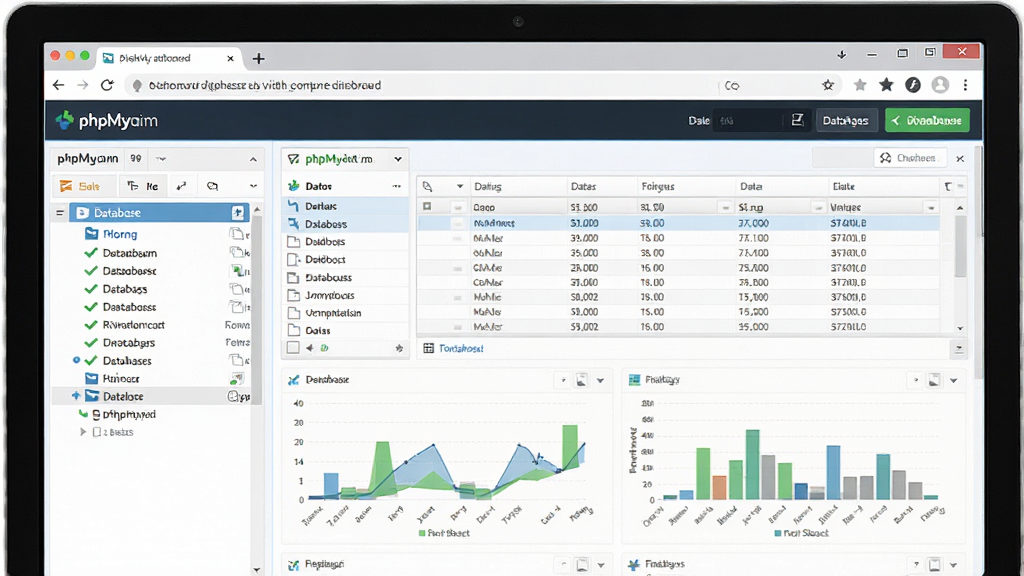This screenshot has width=1024, height=576.
Task: Click the Datafages button in header
Action: [846, 120]
